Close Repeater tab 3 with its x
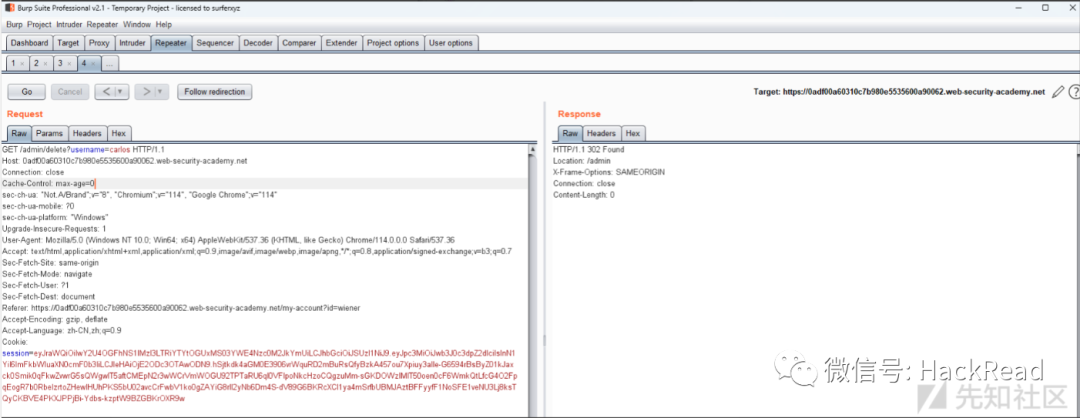Viewport: 1080px width, 418px height. click(x=69, y=63)
